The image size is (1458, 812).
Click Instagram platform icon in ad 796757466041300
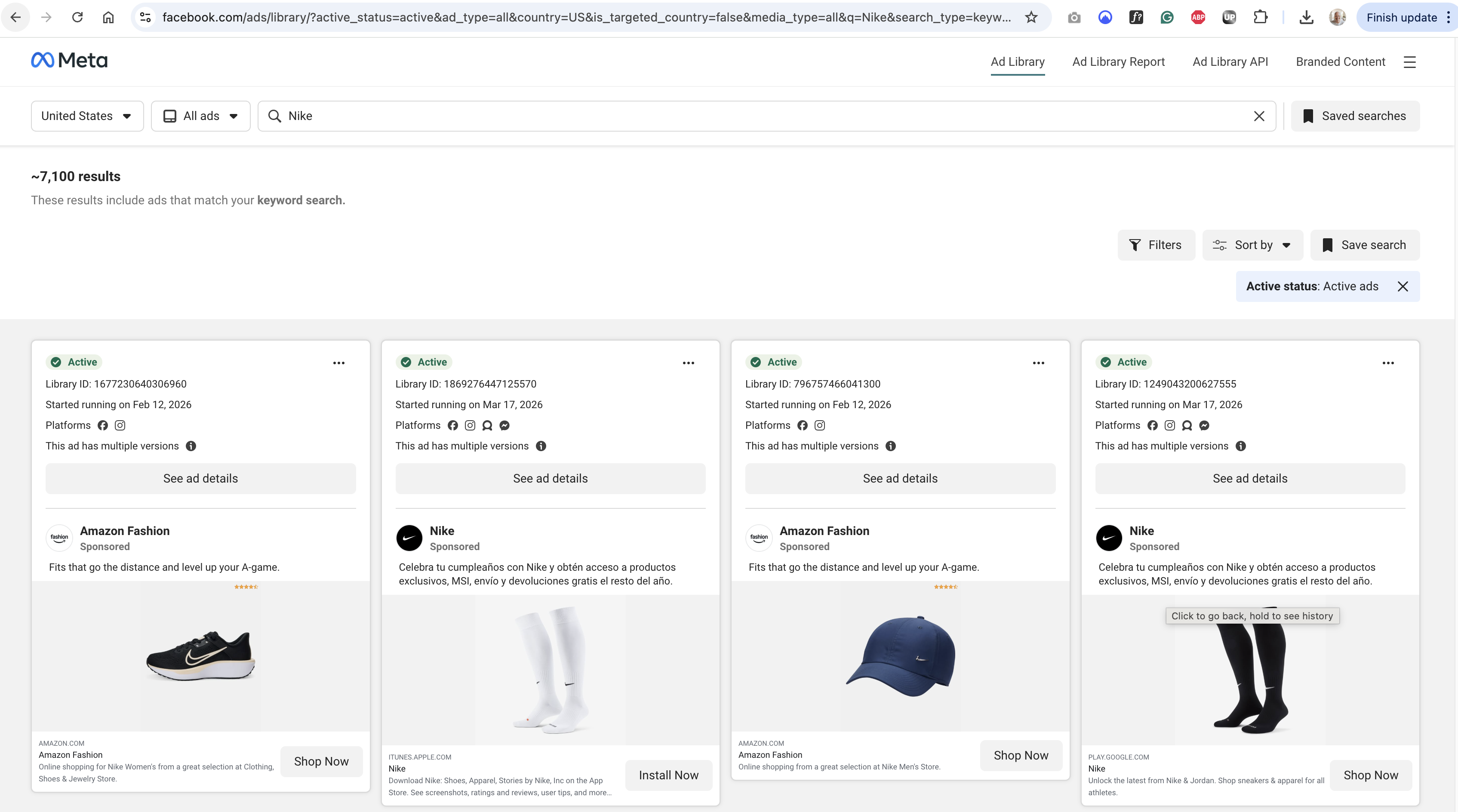pos(820,425)
